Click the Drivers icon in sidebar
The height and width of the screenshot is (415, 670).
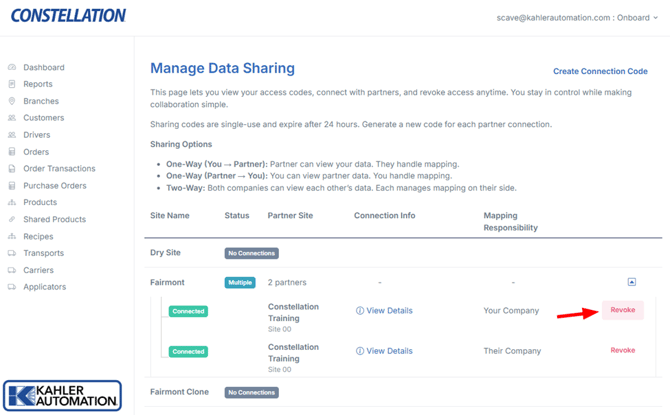[12, 135]
